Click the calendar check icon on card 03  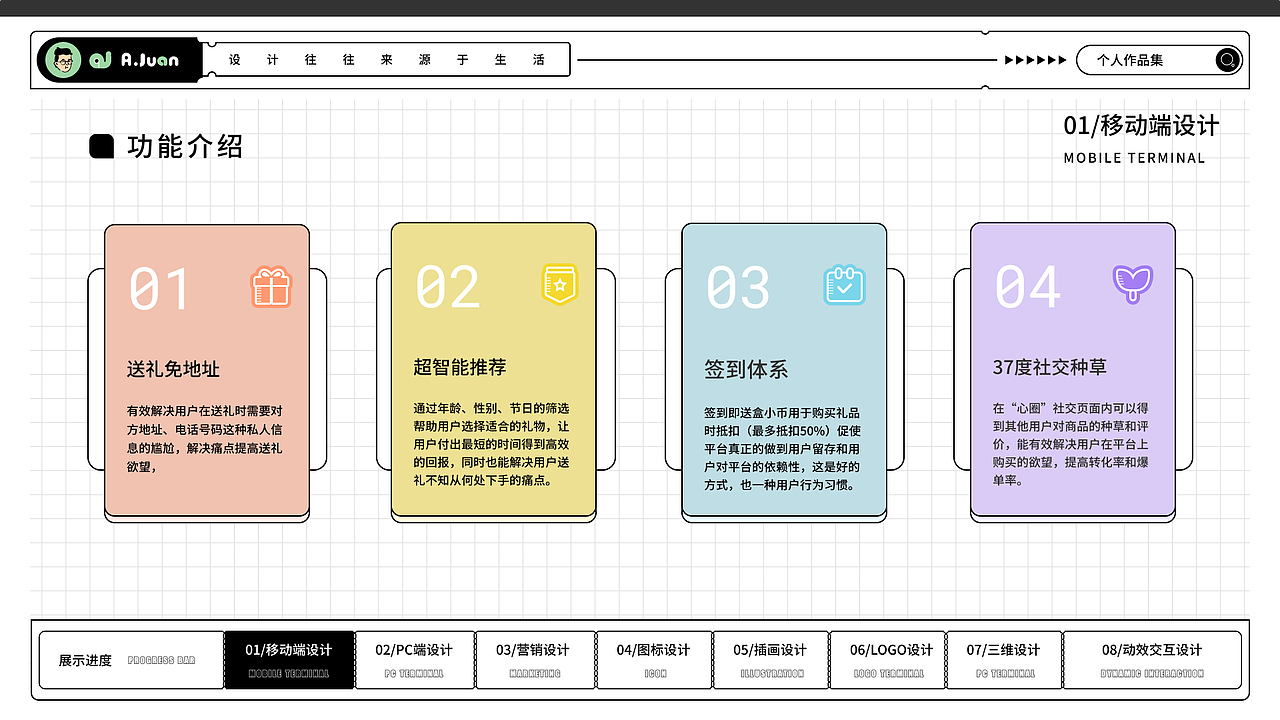click(x=845, y=285)
